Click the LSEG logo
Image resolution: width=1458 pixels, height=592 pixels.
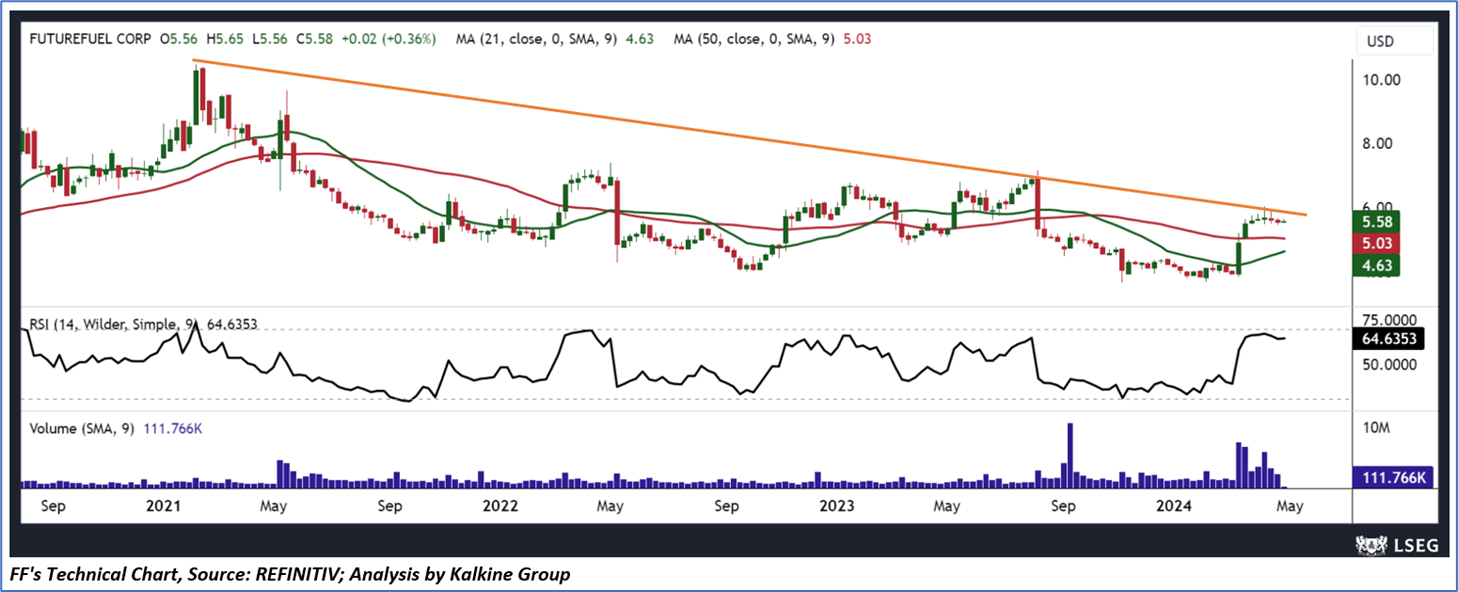1396,544
